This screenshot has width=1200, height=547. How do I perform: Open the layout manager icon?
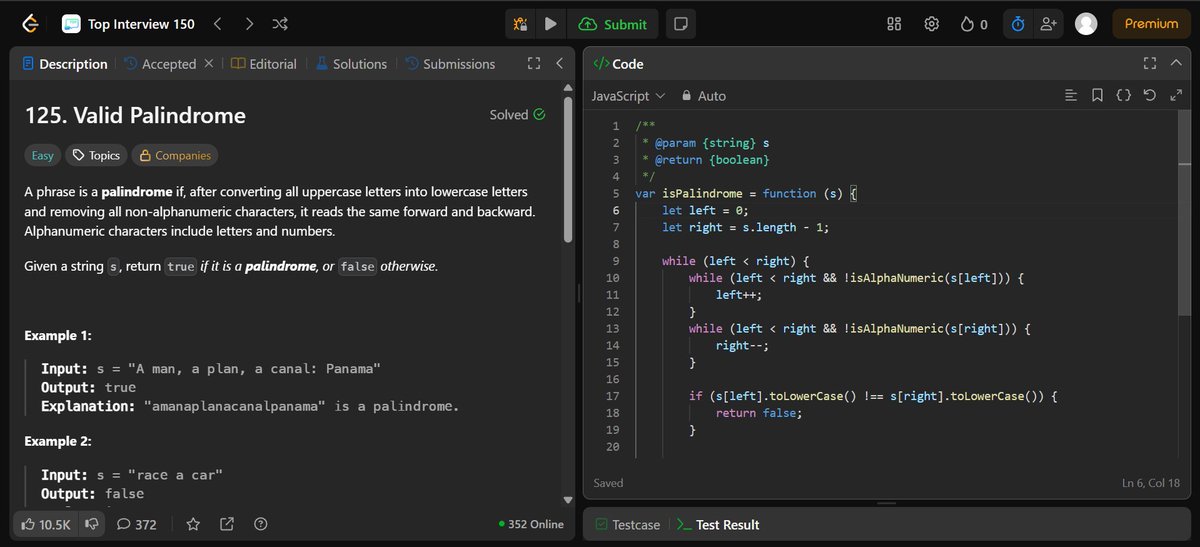(x=895, y=24)
